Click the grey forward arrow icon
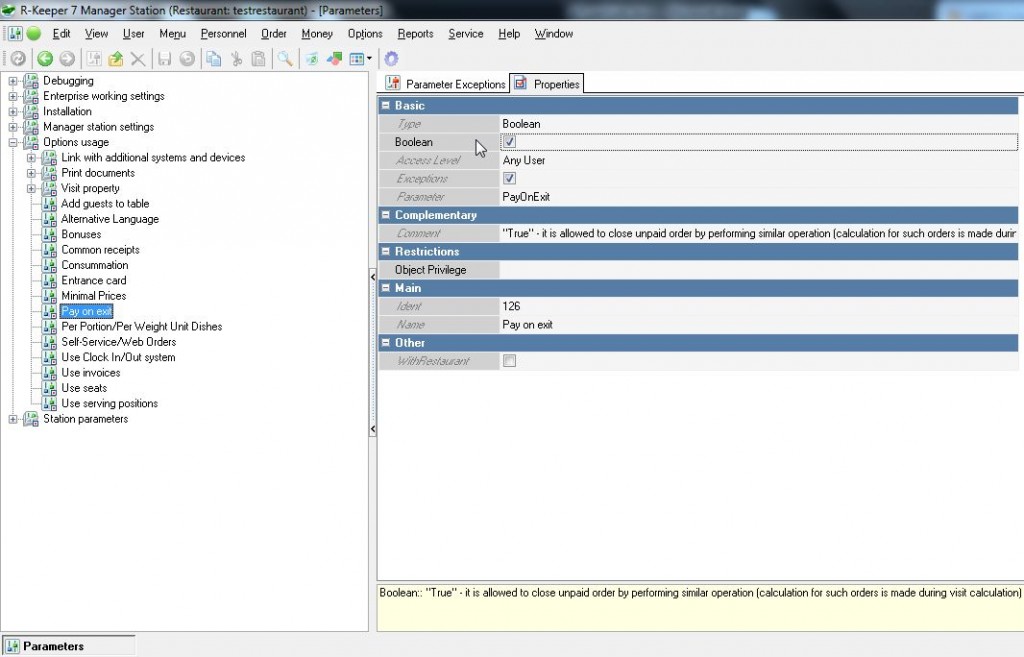Image resolution: width=1024 pixels, height=657 pixels. [67, 59]
